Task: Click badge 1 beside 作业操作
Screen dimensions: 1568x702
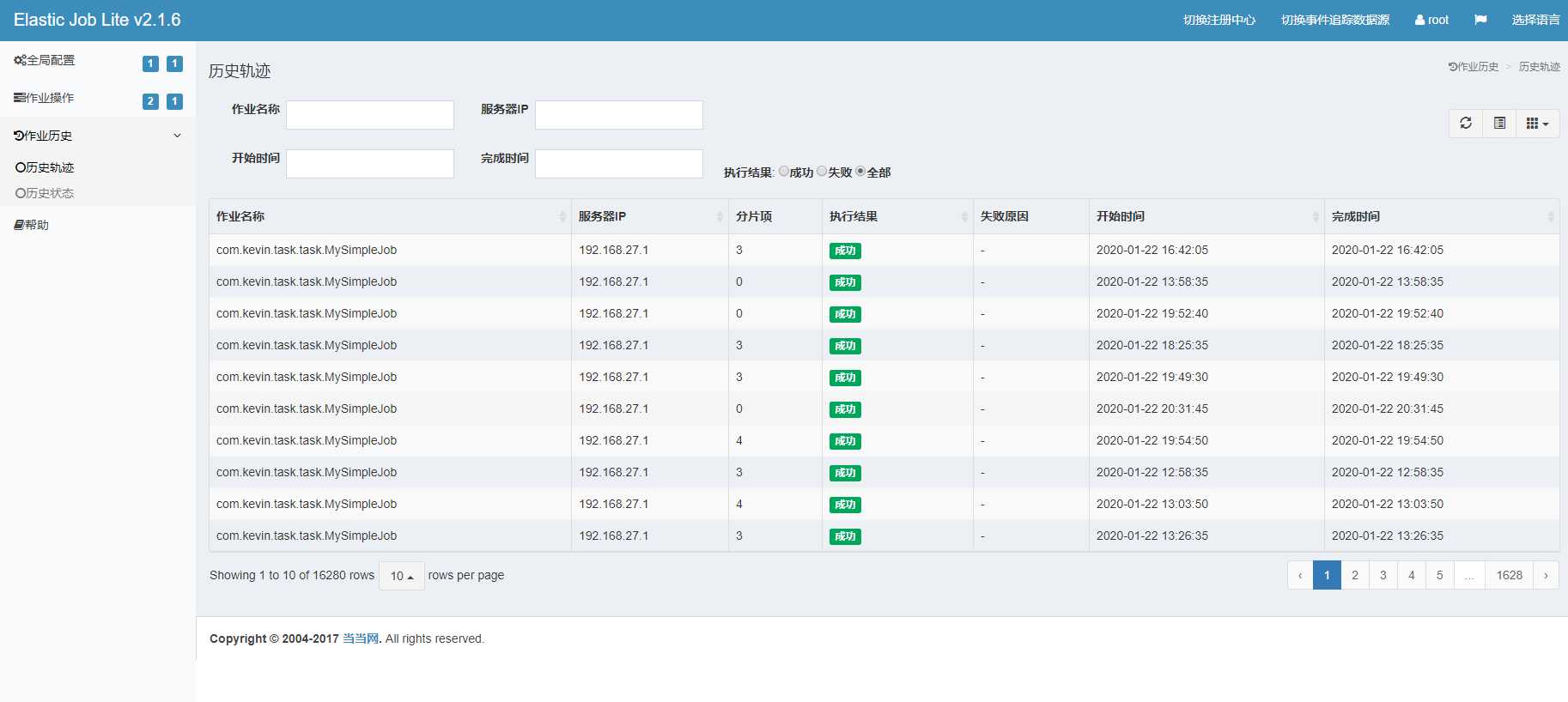Action: [x=174, y=101]
